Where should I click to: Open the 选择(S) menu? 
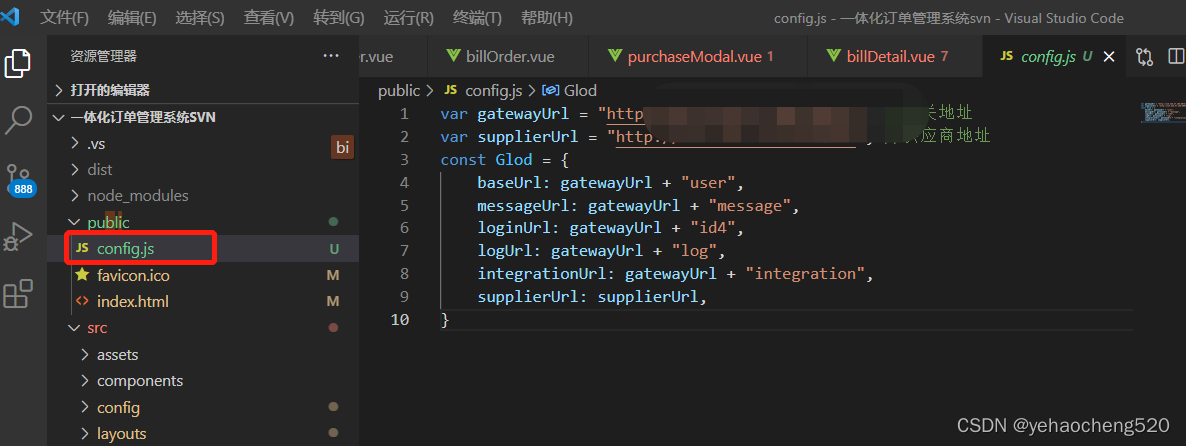200,18
